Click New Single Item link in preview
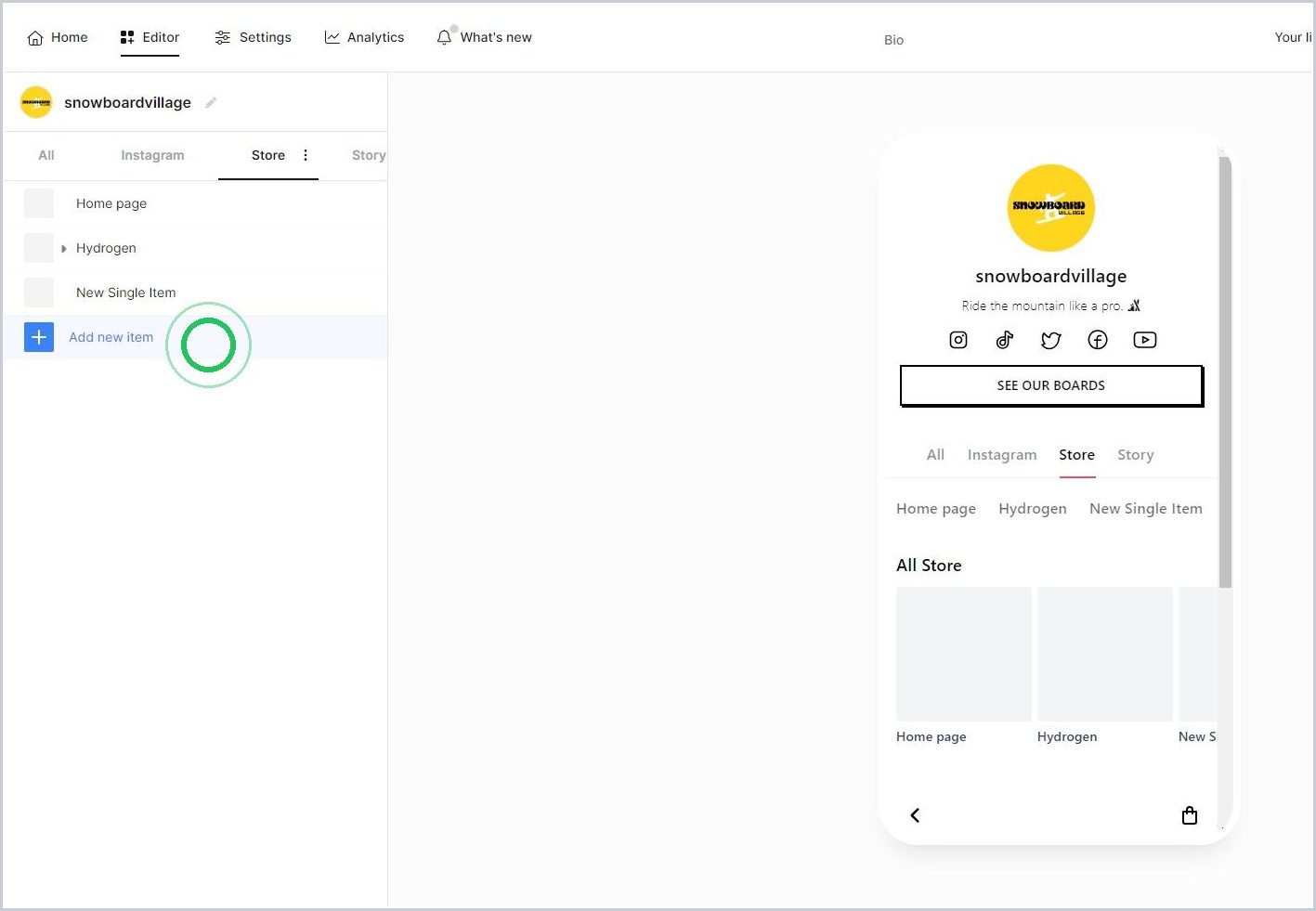 [x=1146, y=509]
